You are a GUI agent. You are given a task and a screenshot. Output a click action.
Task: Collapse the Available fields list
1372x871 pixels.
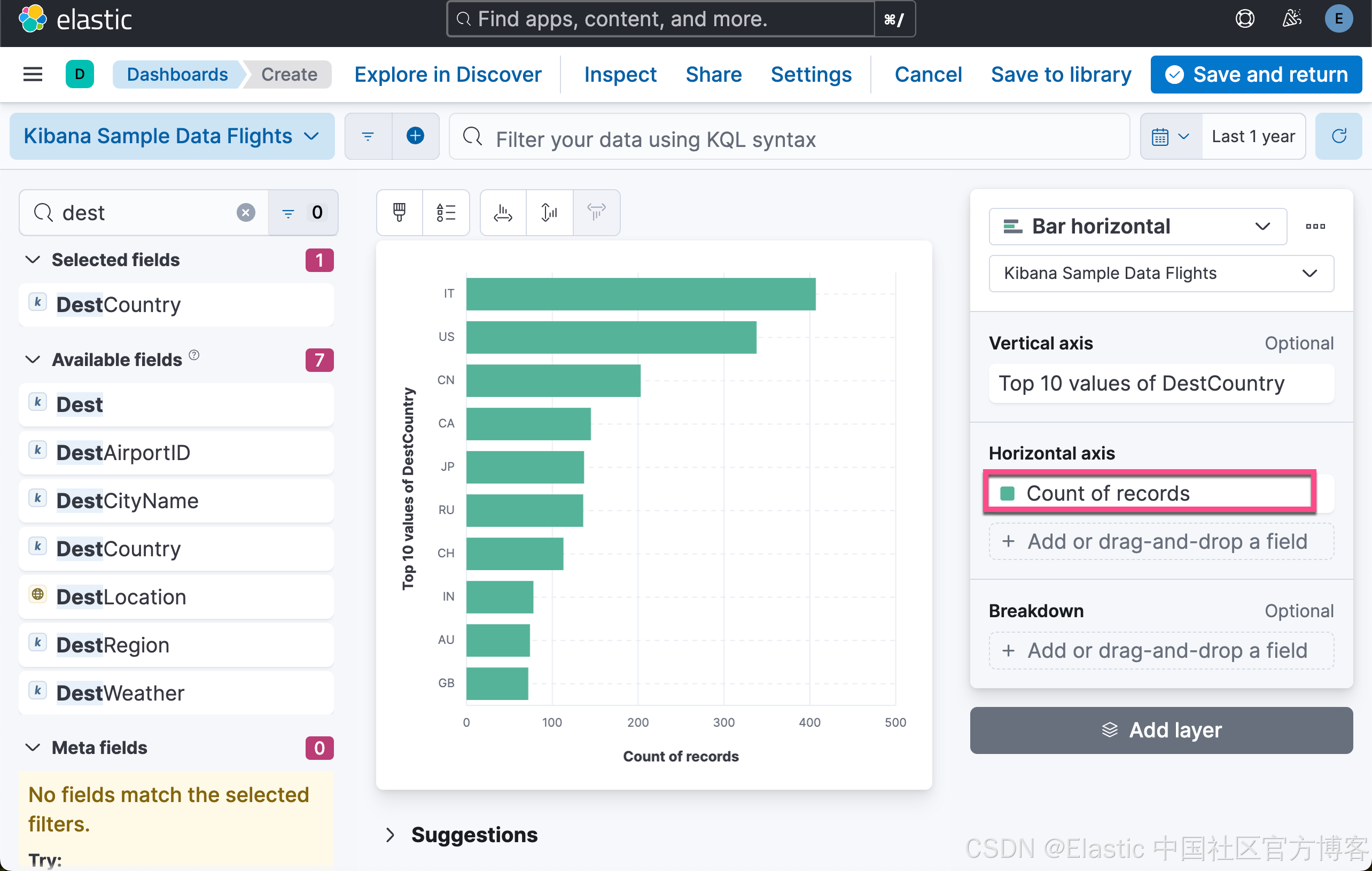click(x=33, y=360)
